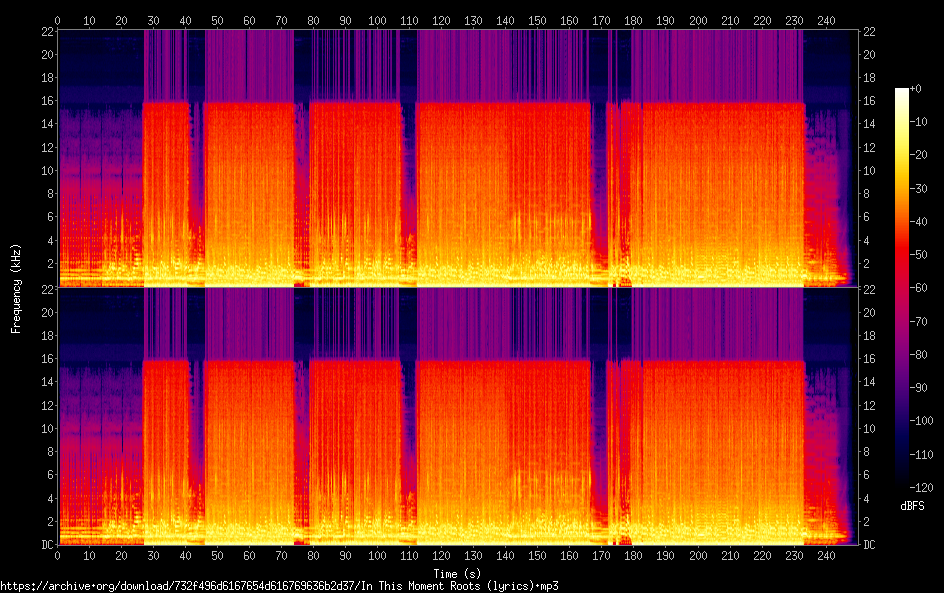Image resolution: width=944 pixels, height=593 pixels.
Task: Click the 240 tick on the bottom time axis
Action: [x=825, y=554]
